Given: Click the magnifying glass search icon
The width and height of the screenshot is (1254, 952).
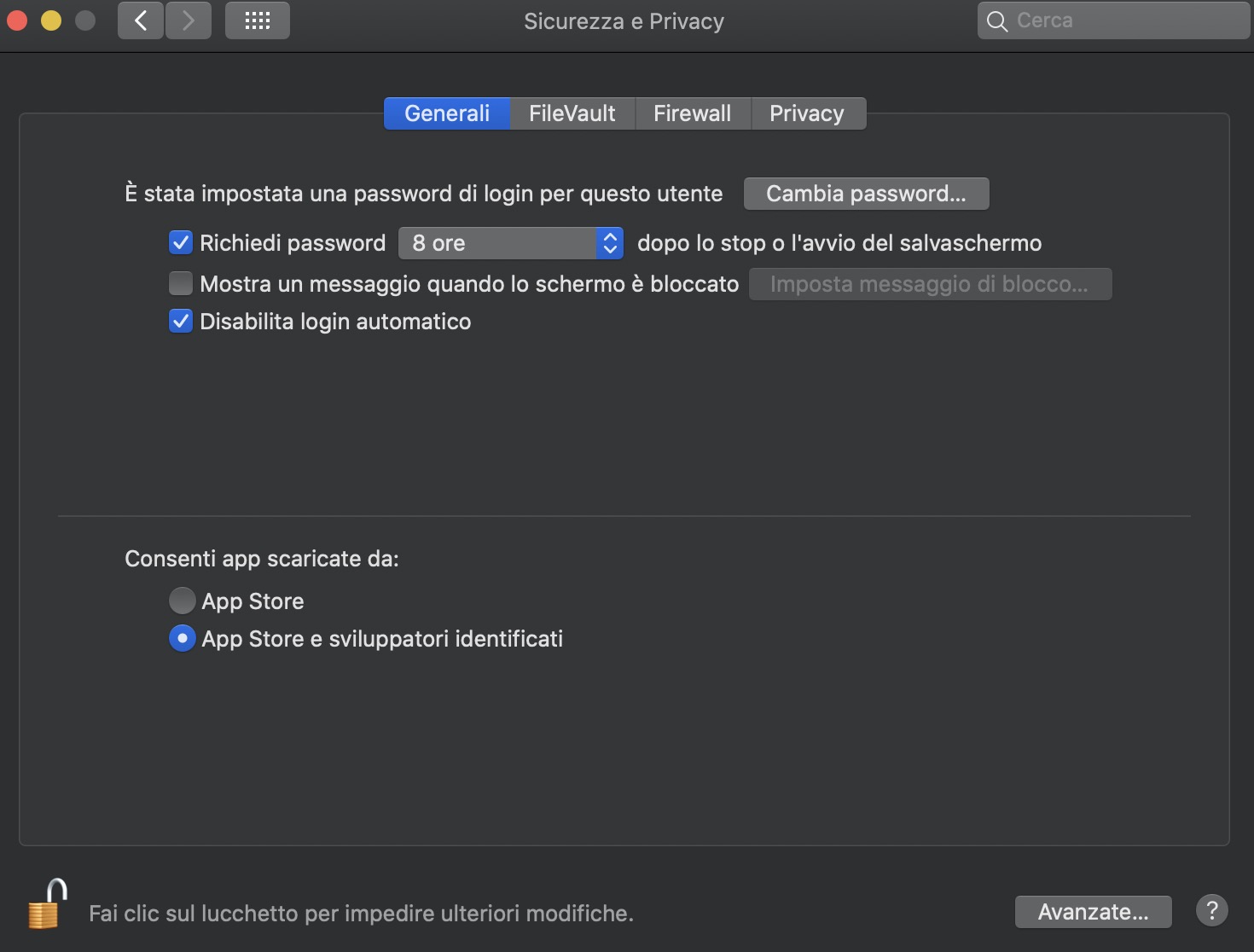Looking at the screenshot, I should (x=996, y=21).
